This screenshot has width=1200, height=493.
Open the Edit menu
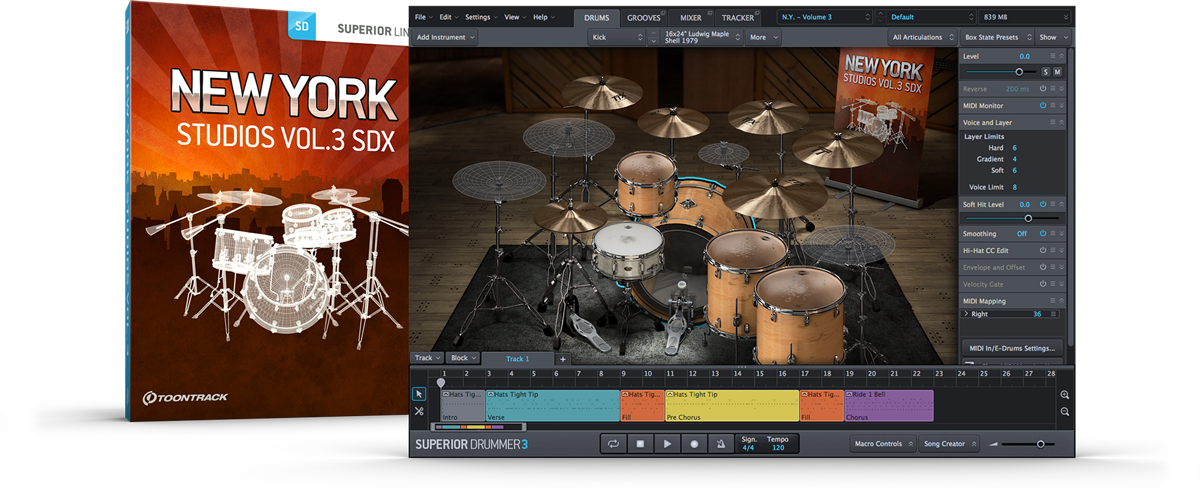447,17
